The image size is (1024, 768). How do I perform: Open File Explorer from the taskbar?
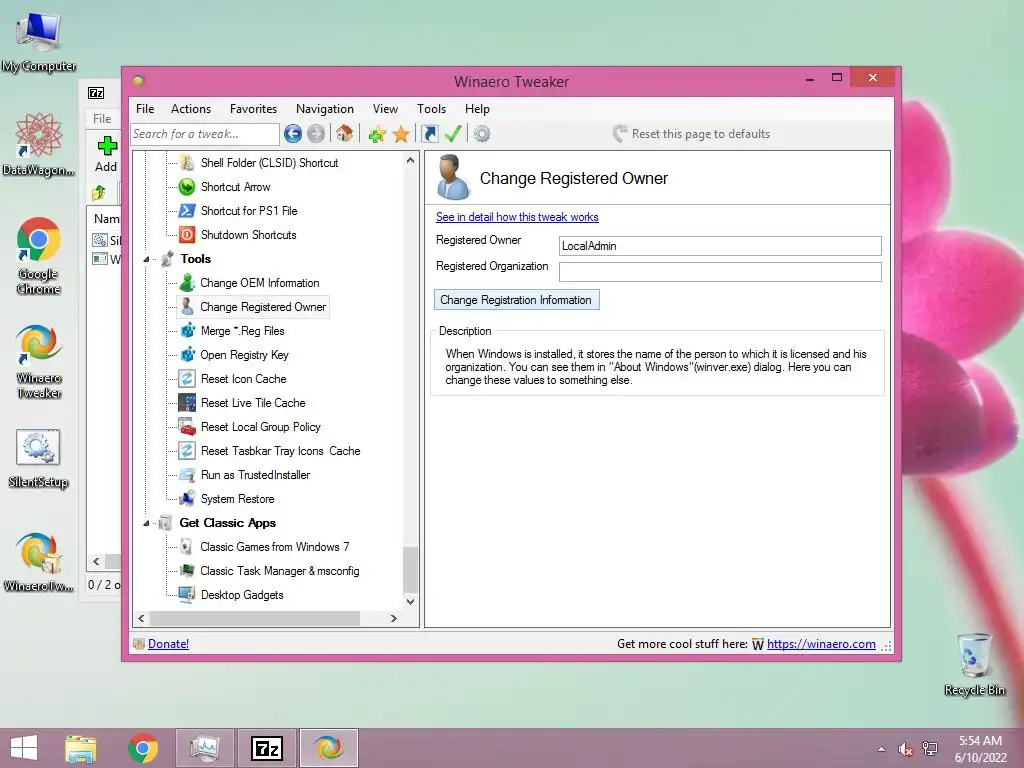tap(81, 748)
